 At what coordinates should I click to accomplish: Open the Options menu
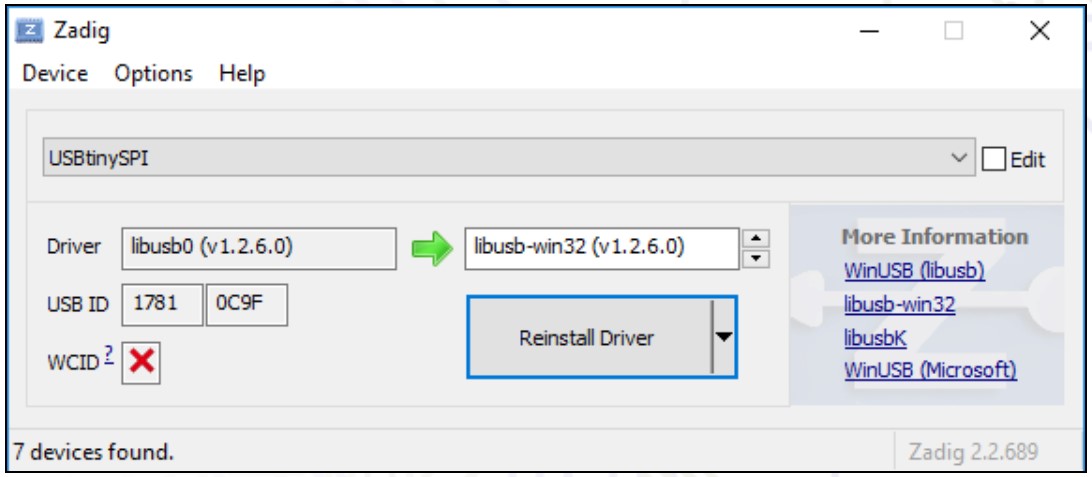click(x=153, y=74)
